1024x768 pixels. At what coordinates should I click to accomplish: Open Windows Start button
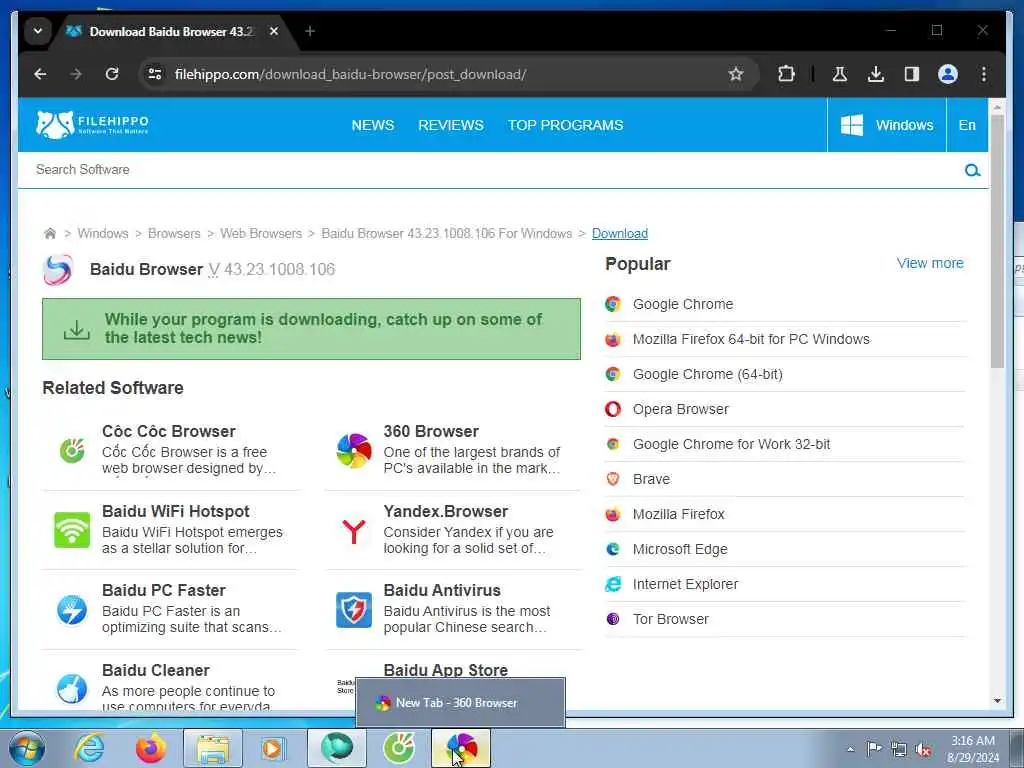click(26, 748)
